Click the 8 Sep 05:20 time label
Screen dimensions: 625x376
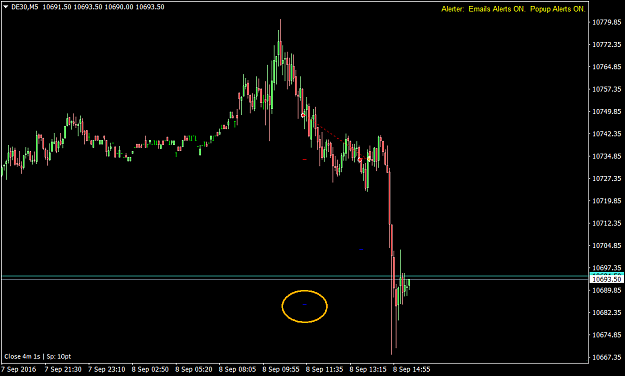tap(194, 369)
